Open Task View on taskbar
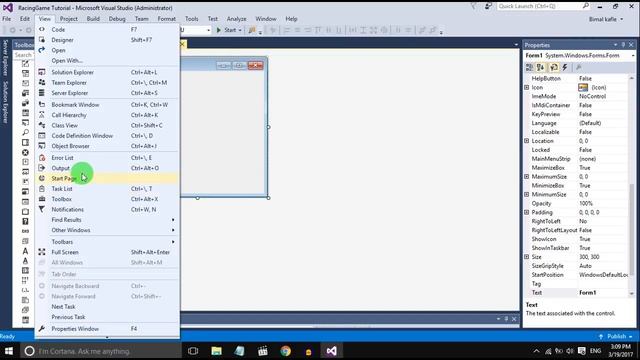Screen dimensions: 640x360 193,351
